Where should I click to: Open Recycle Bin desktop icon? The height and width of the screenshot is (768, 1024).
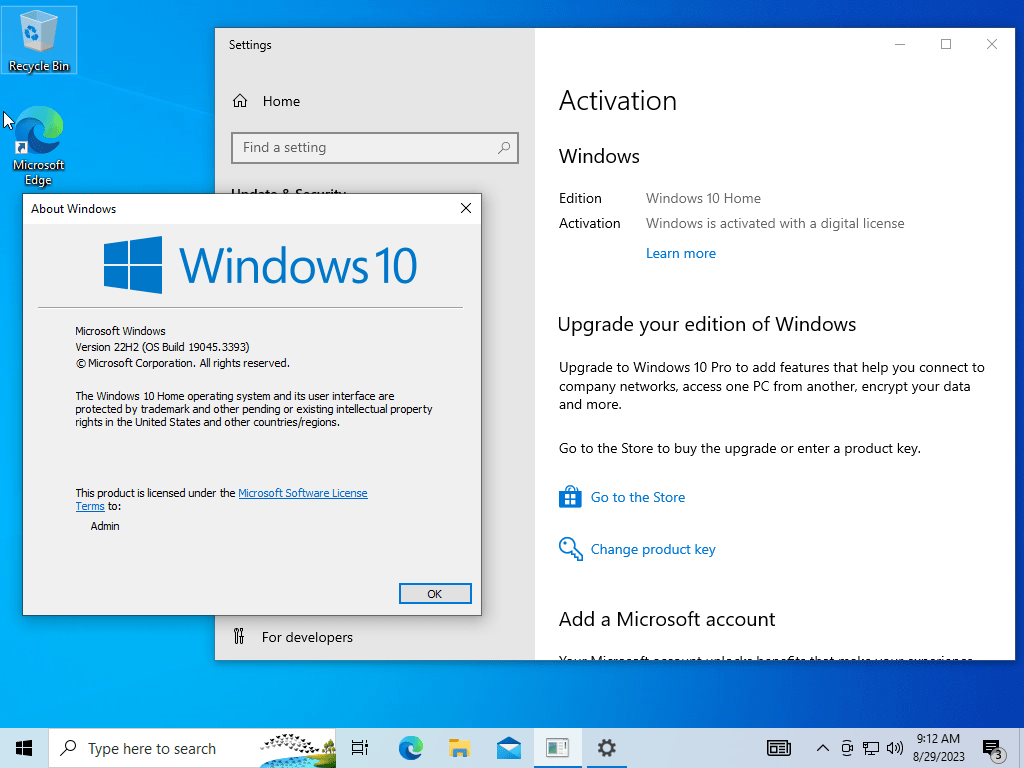(x=39, y=40)
